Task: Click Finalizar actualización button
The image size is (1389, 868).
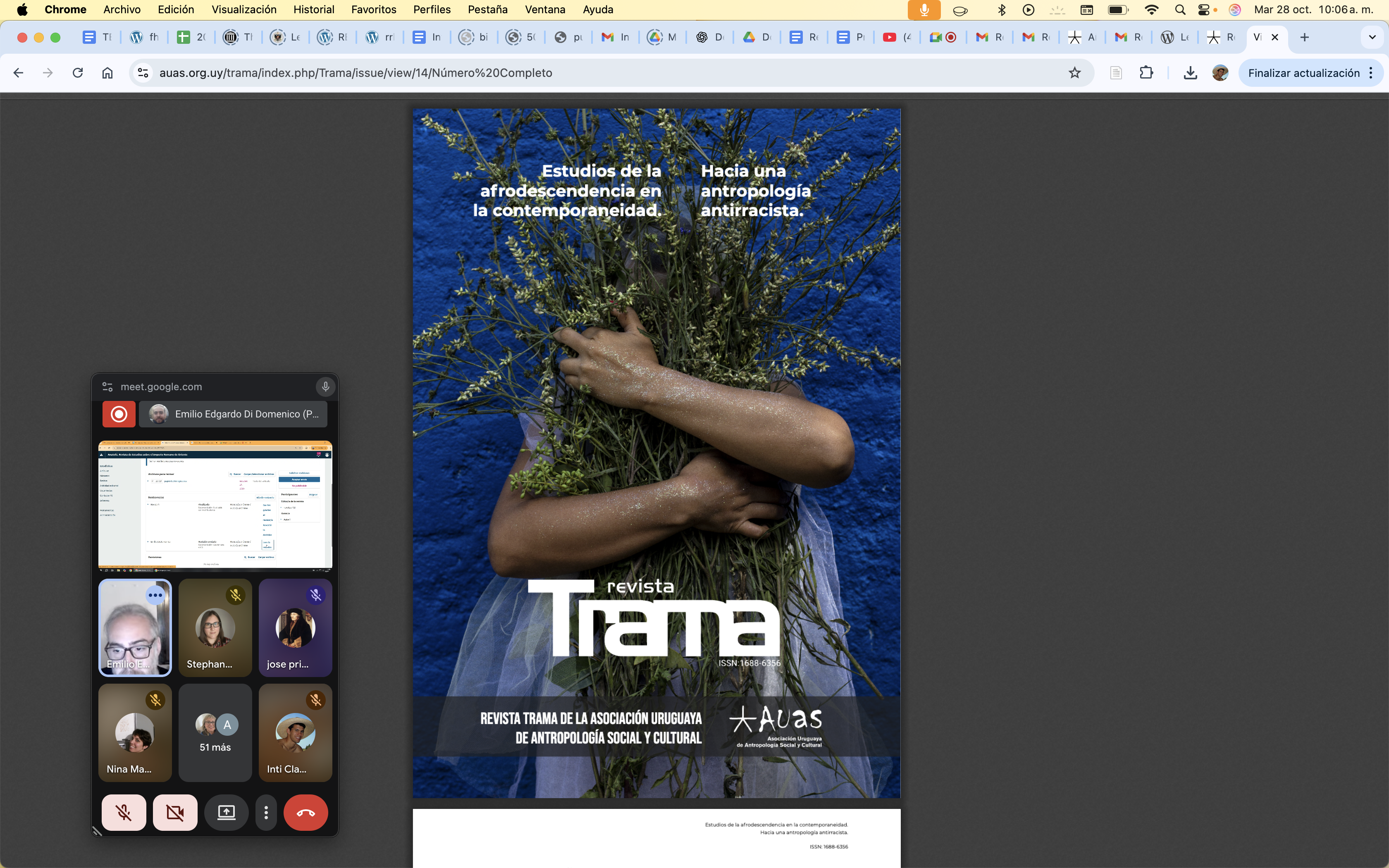Action: 1303,73
